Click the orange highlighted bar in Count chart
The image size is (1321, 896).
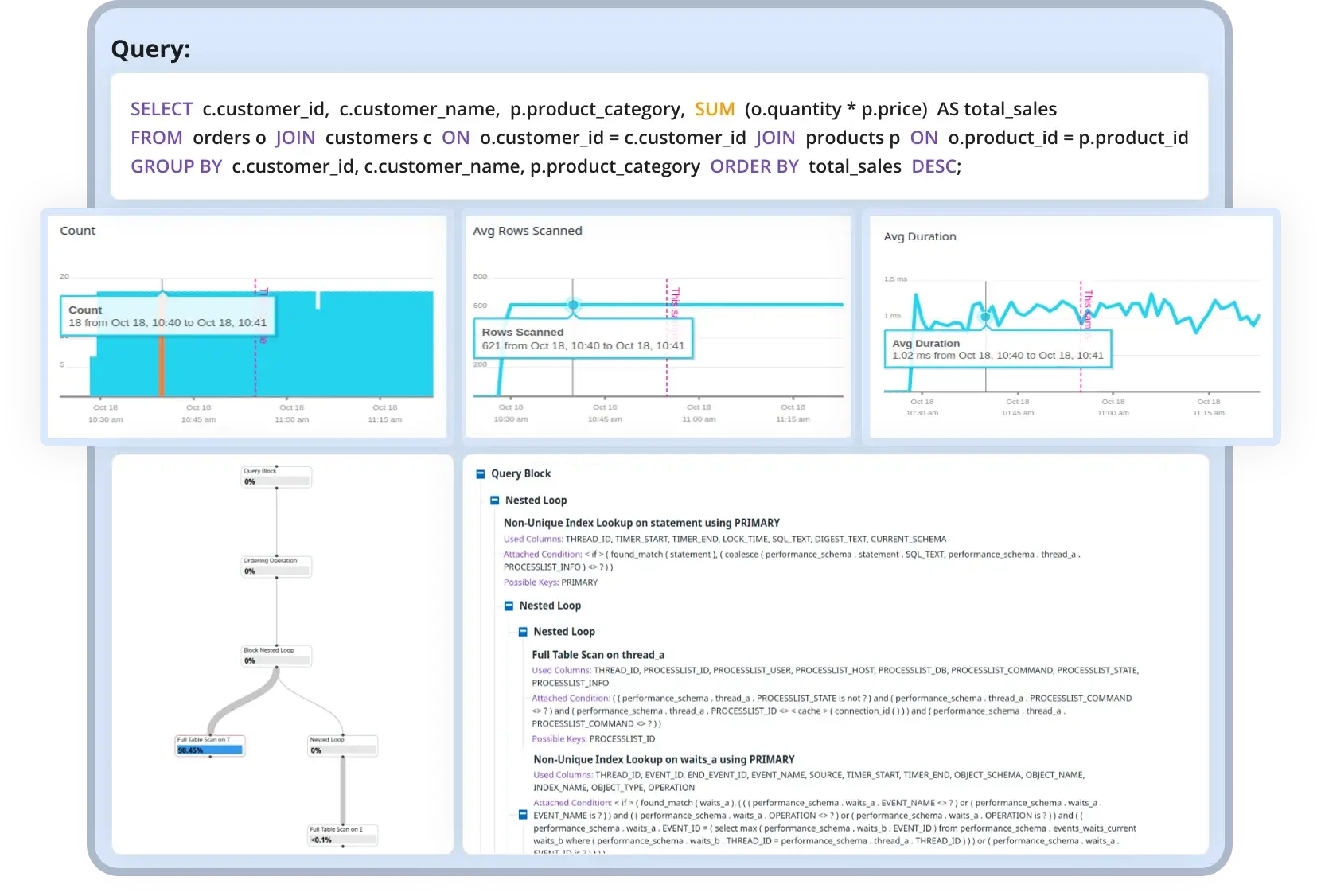pyautogui.click(x=162, y=366)
